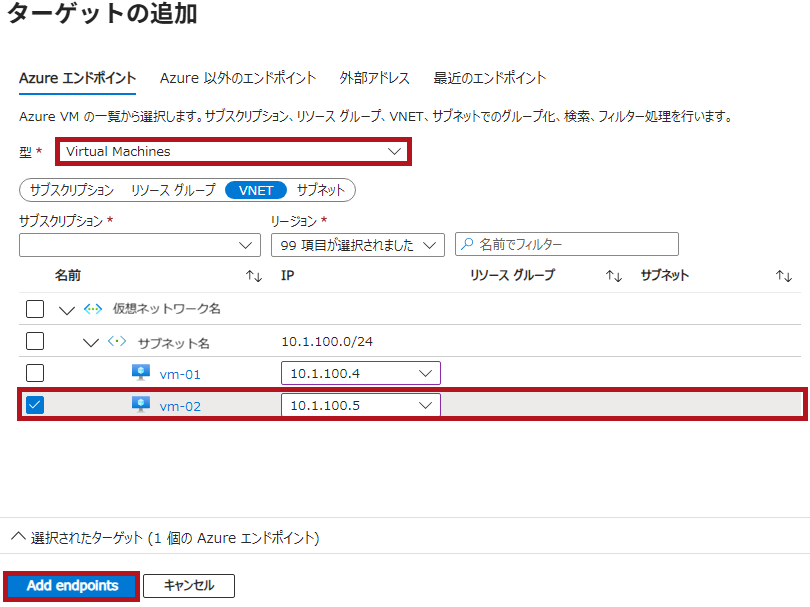Collapse the サブネット名 tree node
The height and width of the screenshot is (607, 810).
91,342
